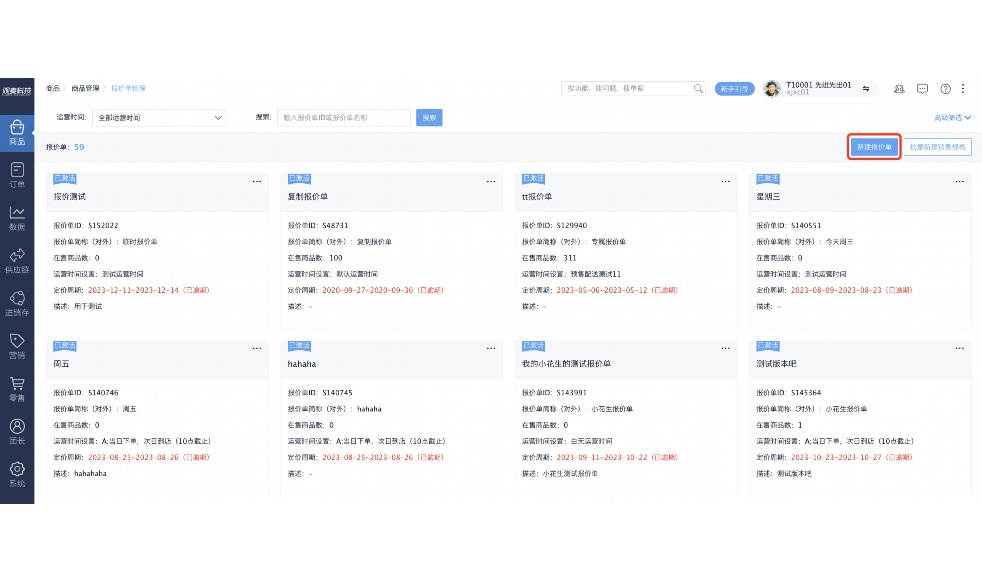Open the three-dot menu in the top header
Viewport: 982px width, 582px height.
(963, 88)
